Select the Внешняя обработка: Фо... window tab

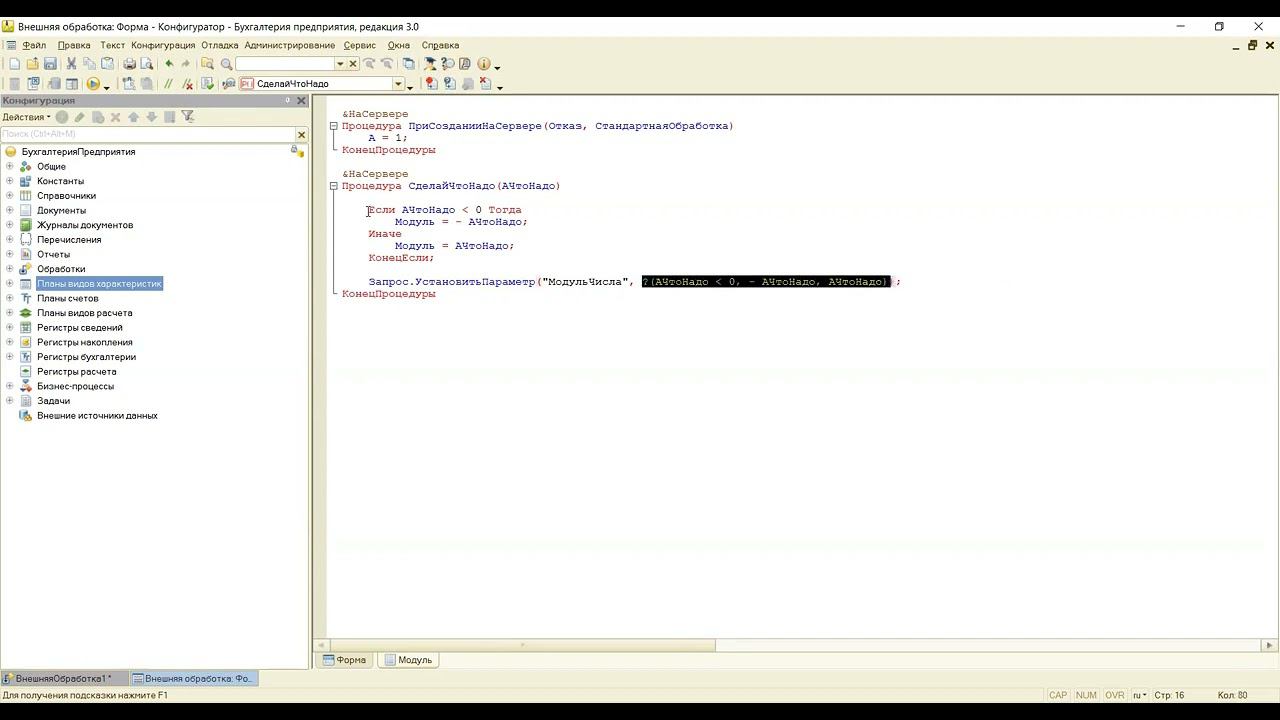coord(194,678)
